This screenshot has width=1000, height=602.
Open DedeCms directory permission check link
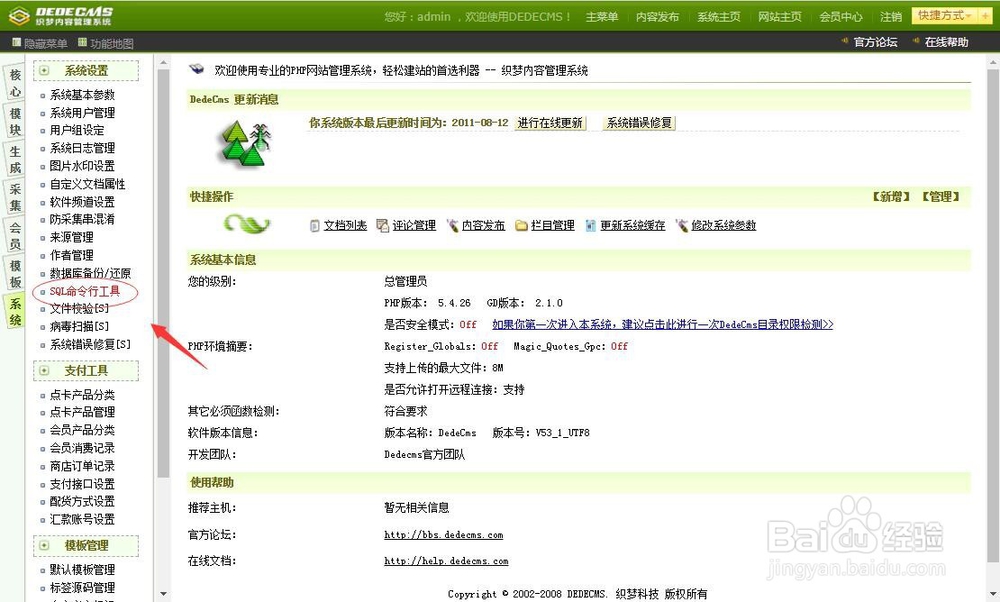[663, 325]
